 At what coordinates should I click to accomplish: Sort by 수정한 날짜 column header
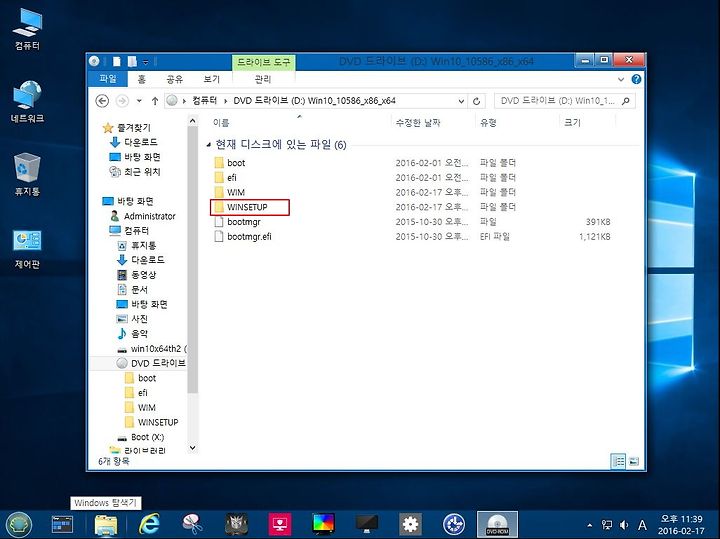[x=418, y=123]
